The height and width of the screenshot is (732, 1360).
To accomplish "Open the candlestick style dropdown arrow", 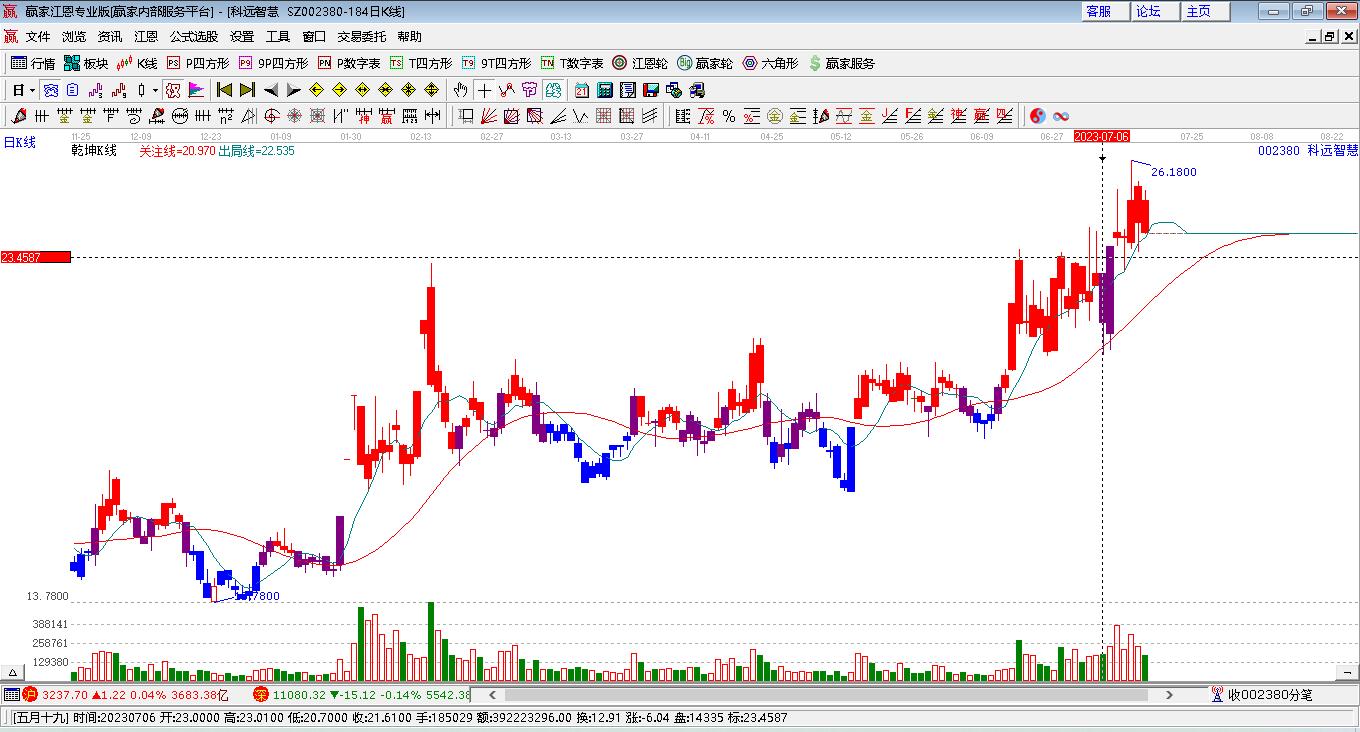I will [x=155, y=90].
